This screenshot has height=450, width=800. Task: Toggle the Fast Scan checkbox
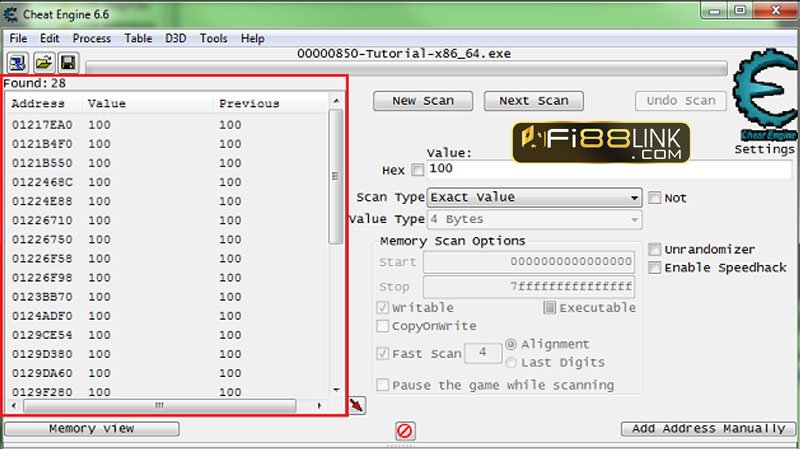(382, 353)
